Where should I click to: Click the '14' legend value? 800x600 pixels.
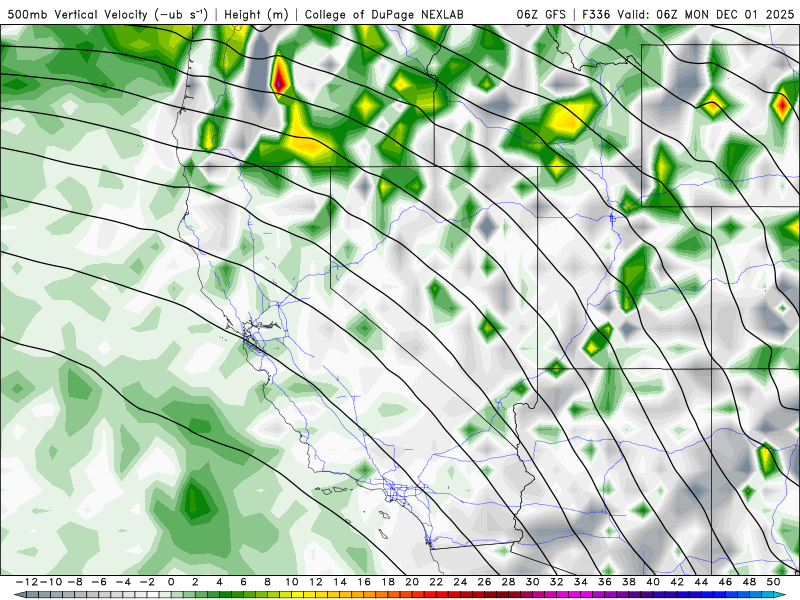[340, 582]
